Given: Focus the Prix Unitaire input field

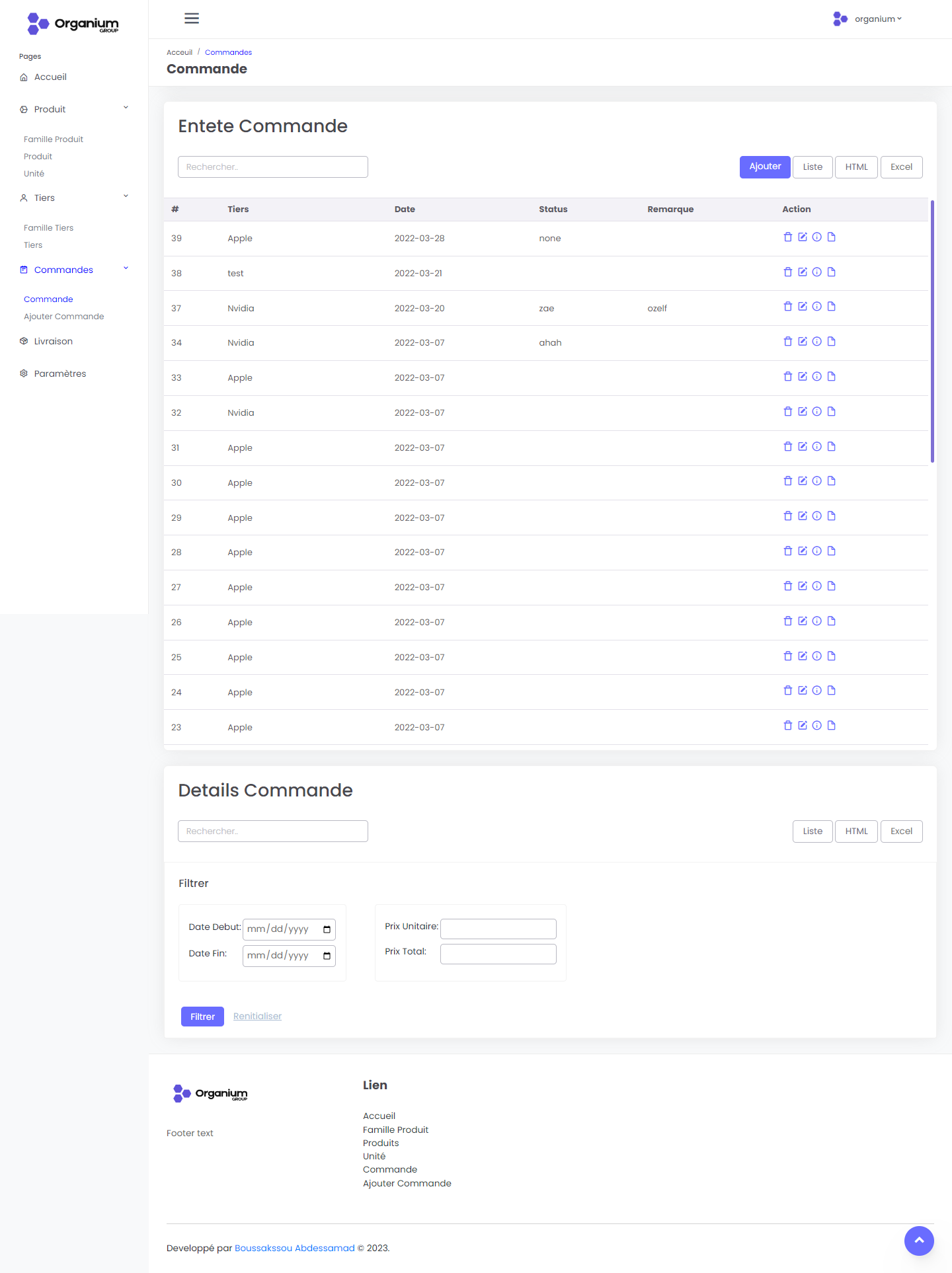Looking at the screenshot, I should tap(498, 929).
